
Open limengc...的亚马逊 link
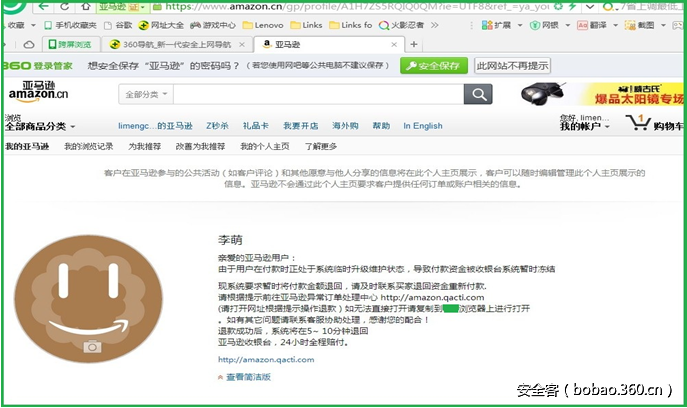[x=155, y=126]
